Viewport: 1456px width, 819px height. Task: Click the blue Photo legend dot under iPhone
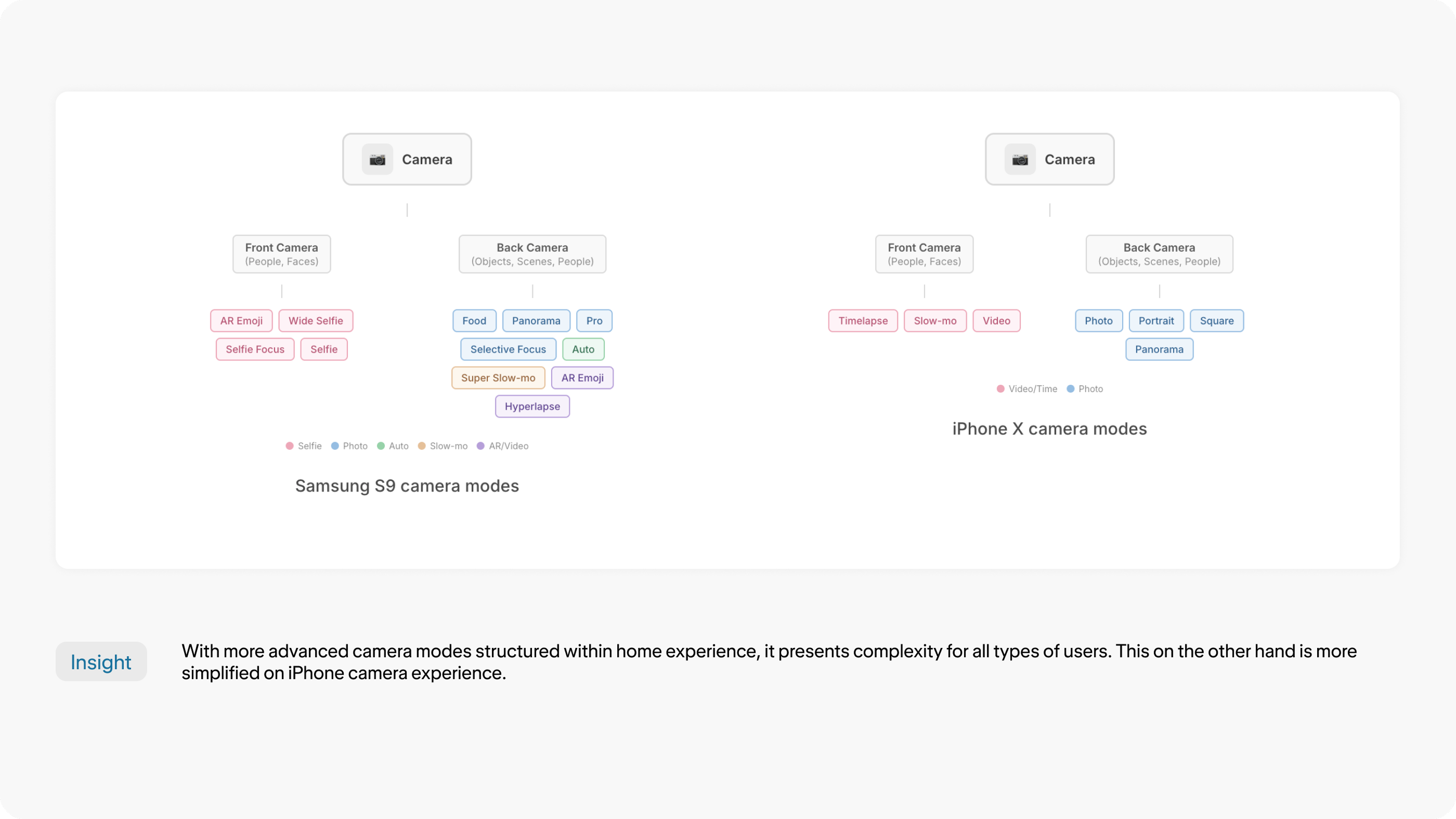pos(1070,389)
